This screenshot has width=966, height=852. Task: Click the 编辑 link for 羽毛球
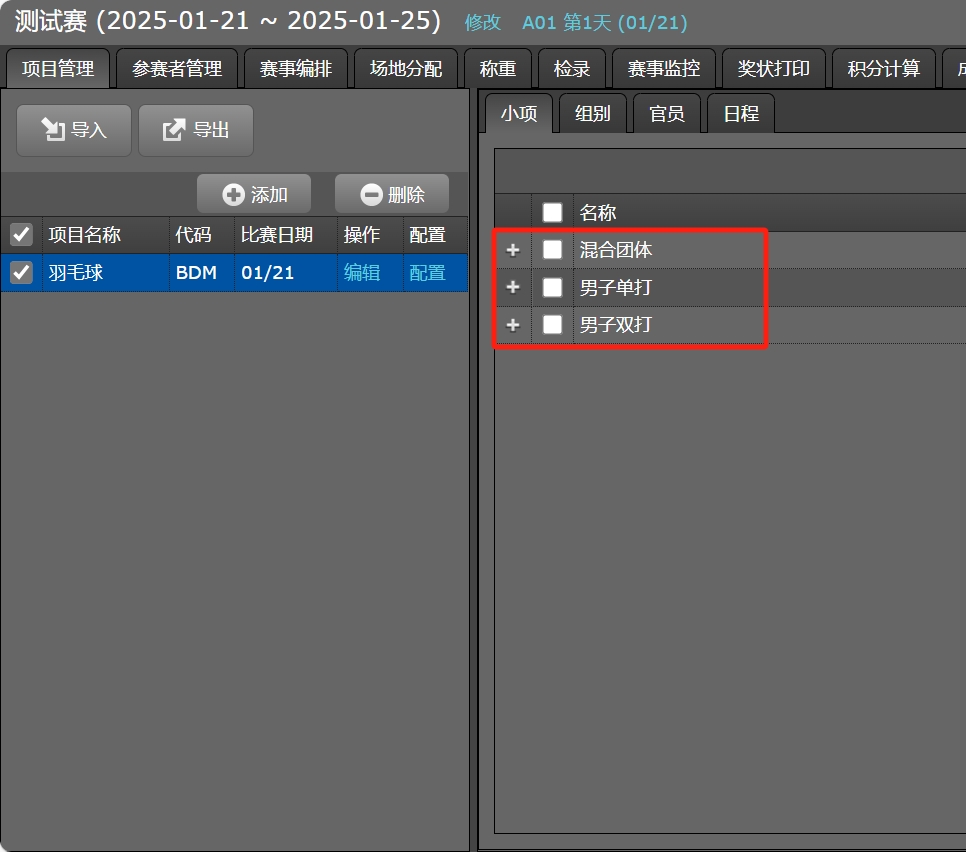pos(362,272)
